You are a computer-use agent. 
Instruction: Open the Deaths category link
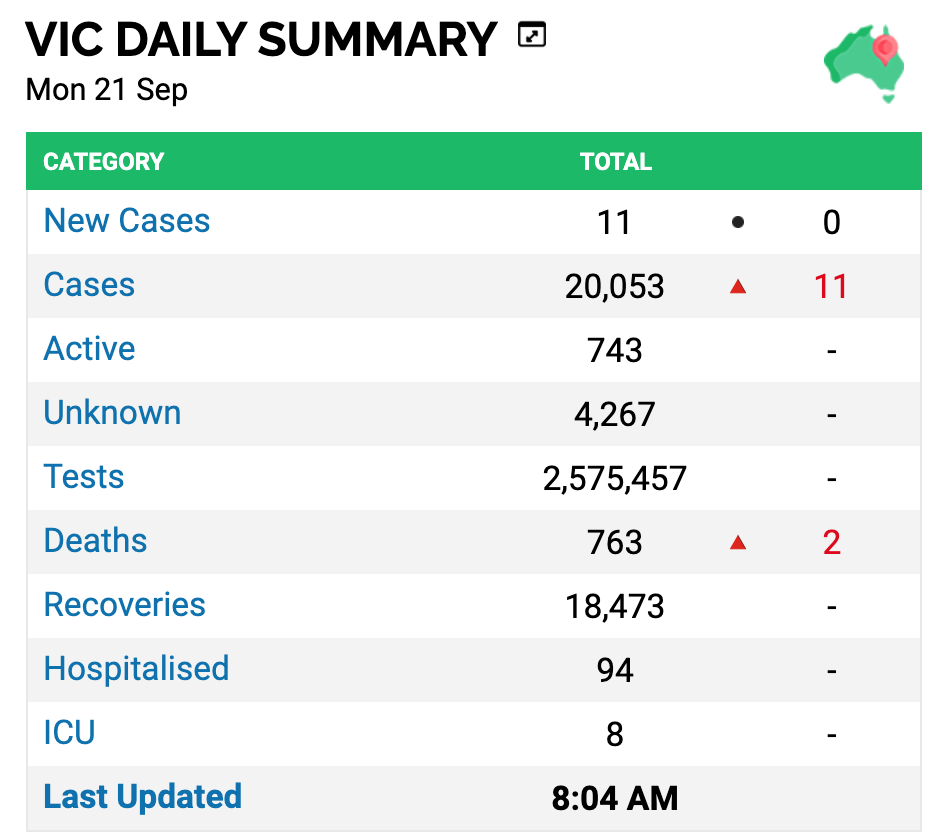96,540
